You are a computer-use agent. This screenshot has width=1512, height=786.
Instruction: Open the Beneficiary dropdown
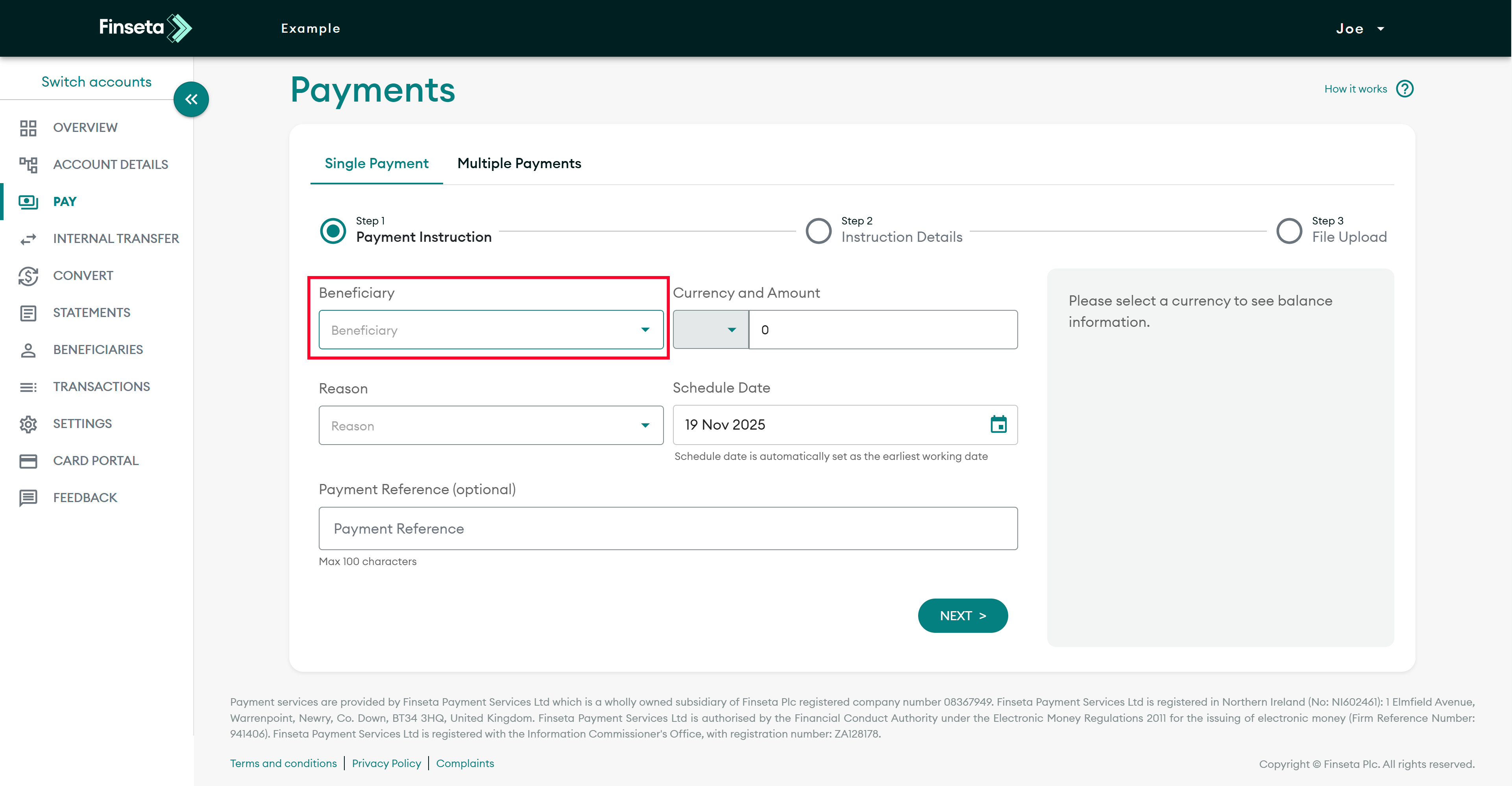point(491,330)
